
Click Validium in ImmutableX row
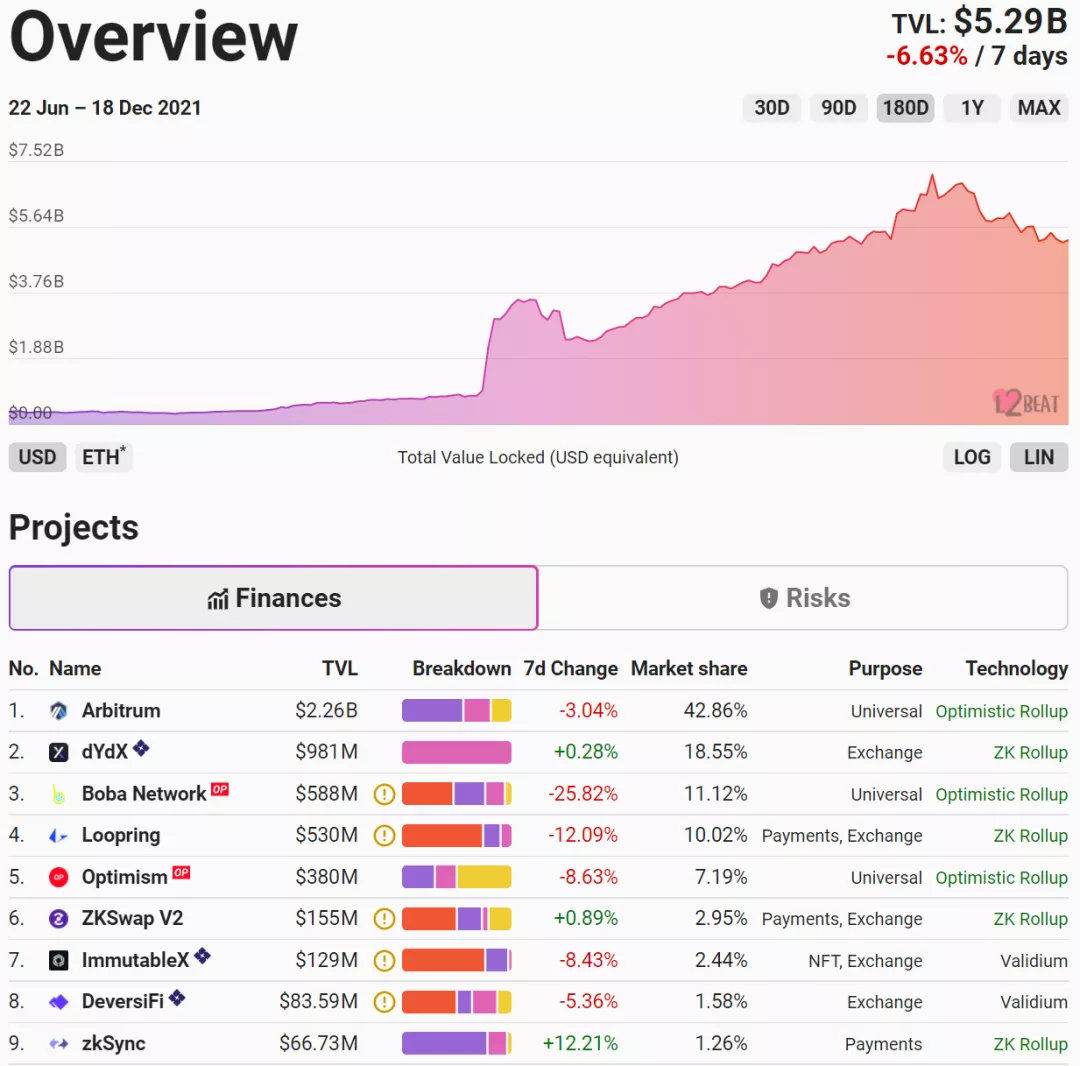[x=1034, y=961]
